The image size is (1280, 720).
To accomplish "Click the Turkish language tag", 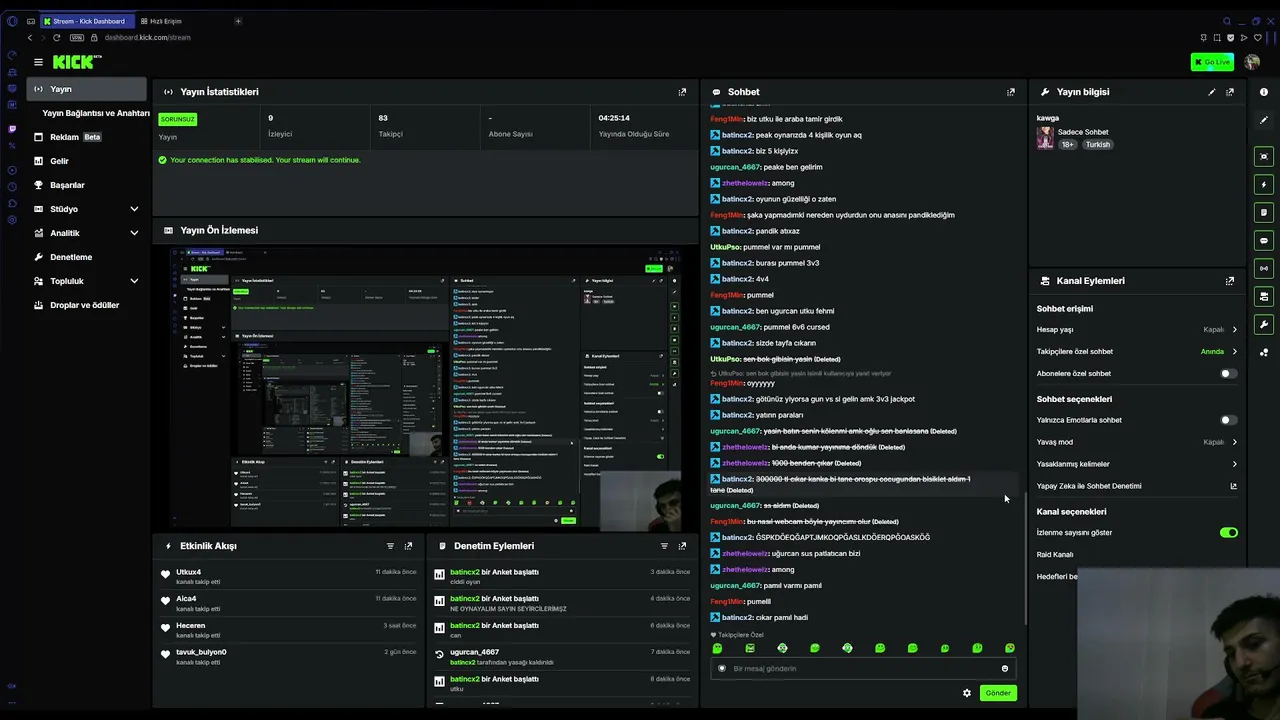I will pyautogui.click(x=1098, y=144).
